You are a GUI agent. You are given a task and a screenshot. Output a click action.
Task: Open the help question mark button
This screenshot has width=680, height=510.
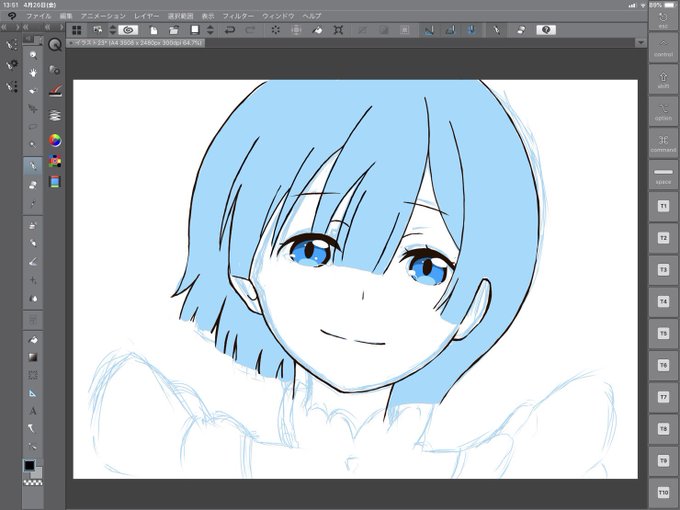pyautogui.click(x=546, y=30)
